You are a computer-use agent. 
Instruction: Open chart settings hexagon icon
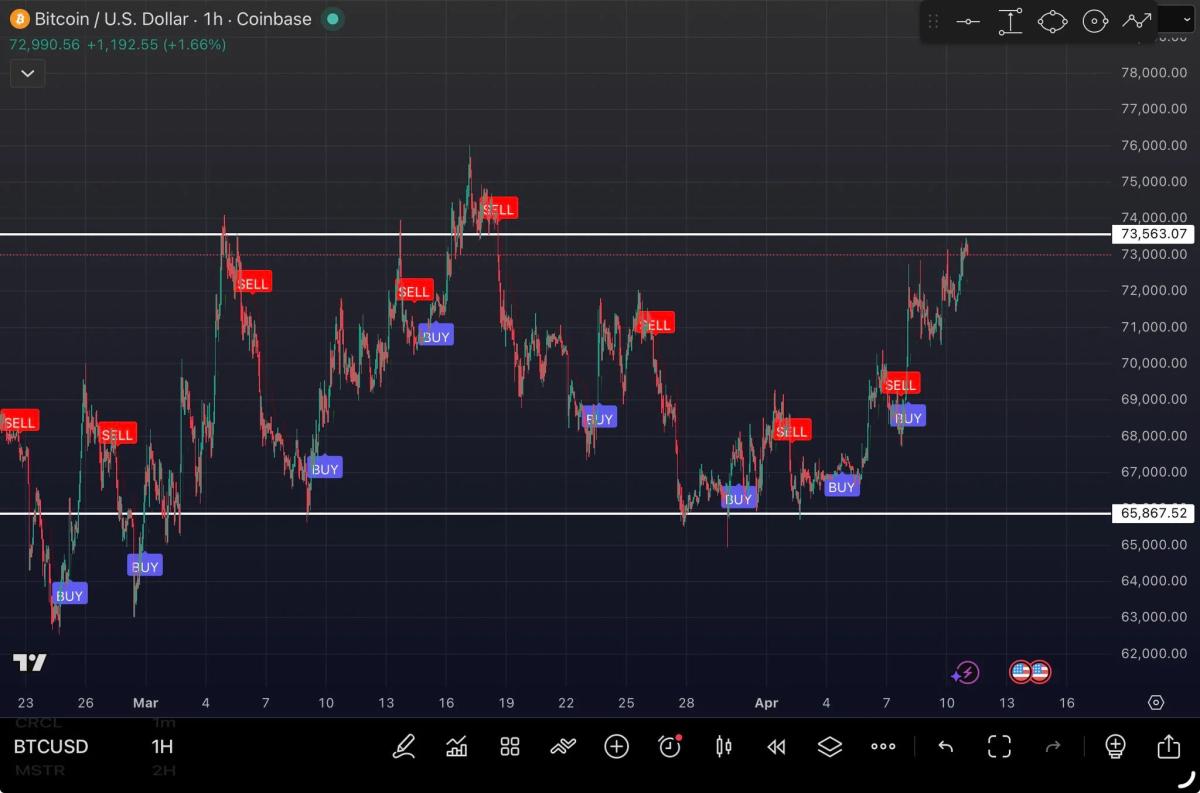[1156, 702]
